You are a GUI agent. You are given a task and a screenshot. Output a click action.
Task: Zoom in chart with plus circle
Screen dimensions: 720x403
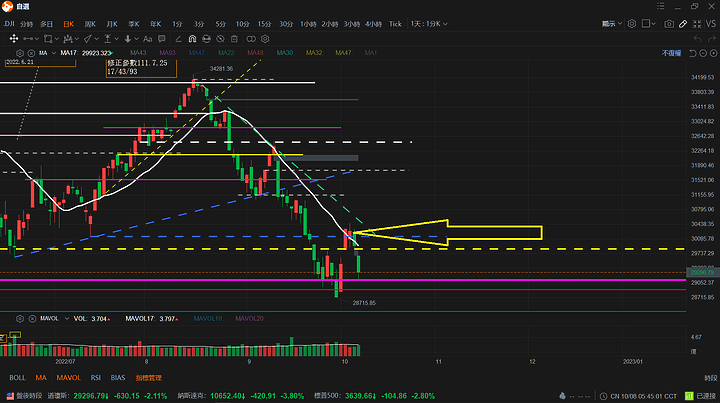[713, 53]
